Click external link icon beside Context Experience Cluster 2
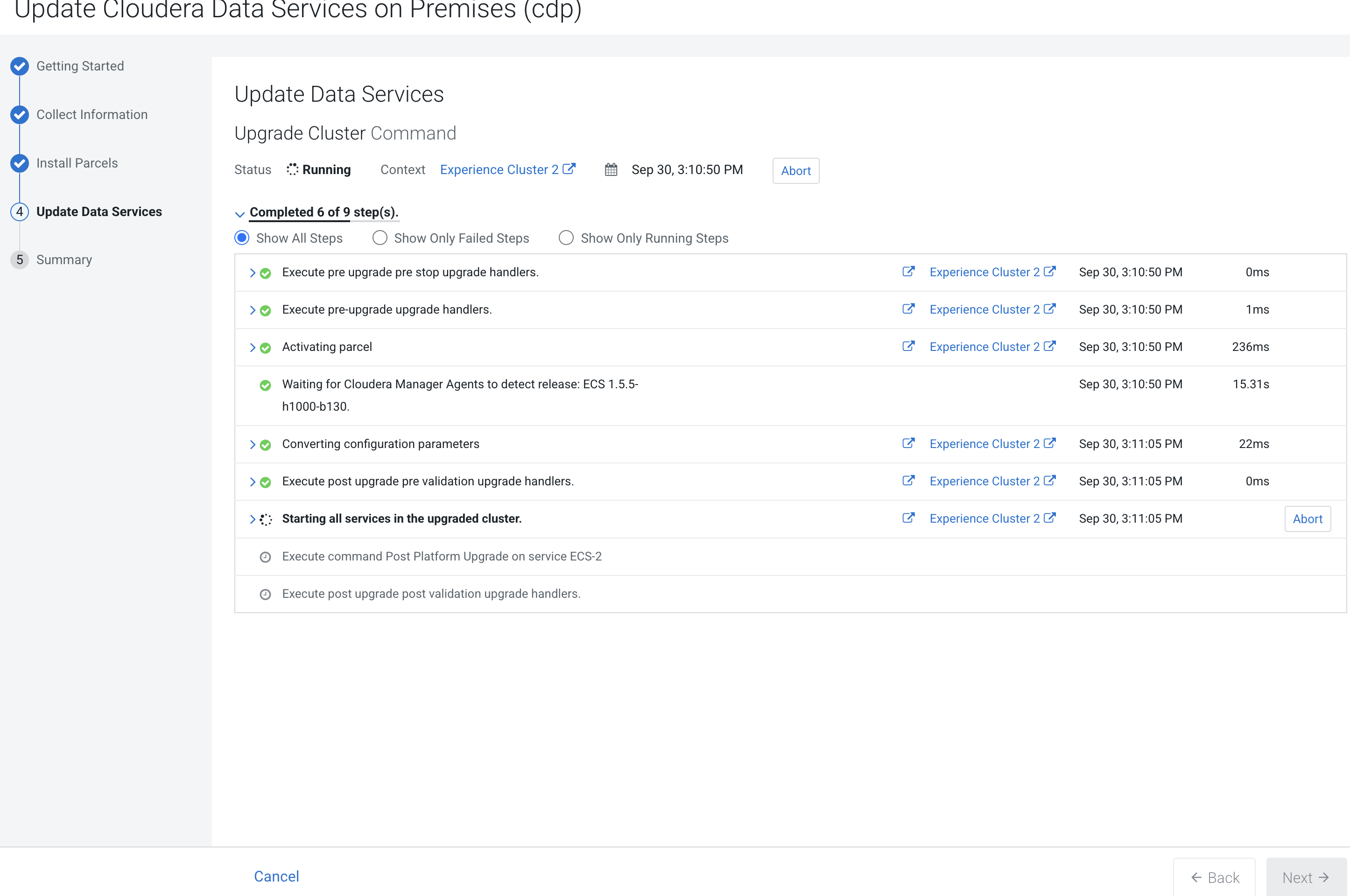1350x896 pixels. pos(569,169)
